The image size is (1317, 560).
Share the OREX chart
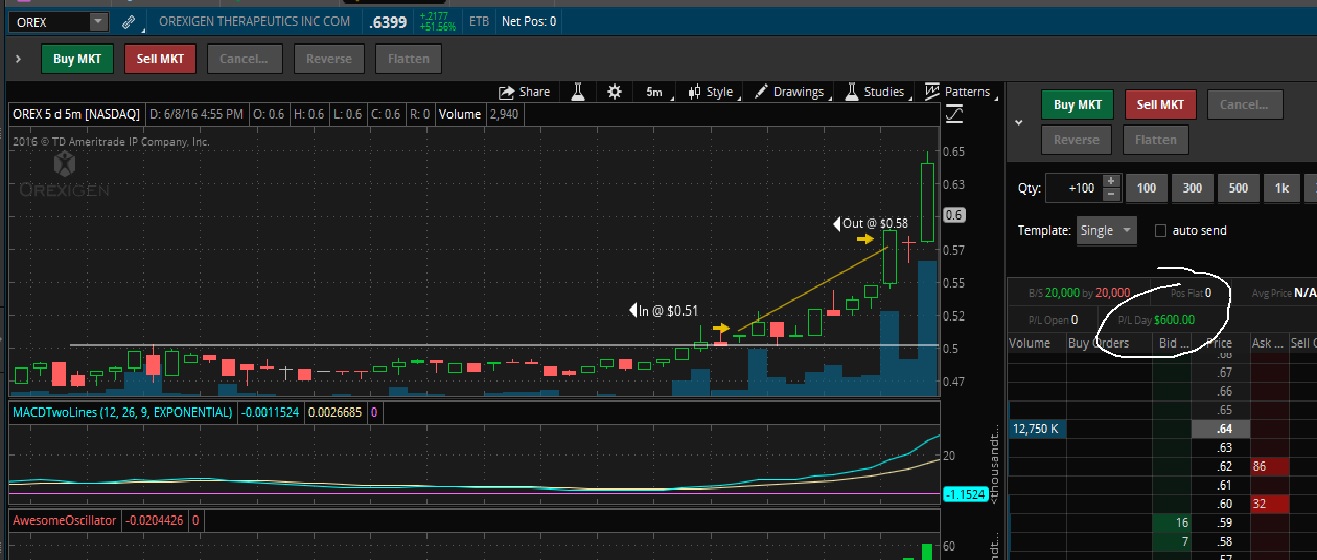tap(524, 92)
